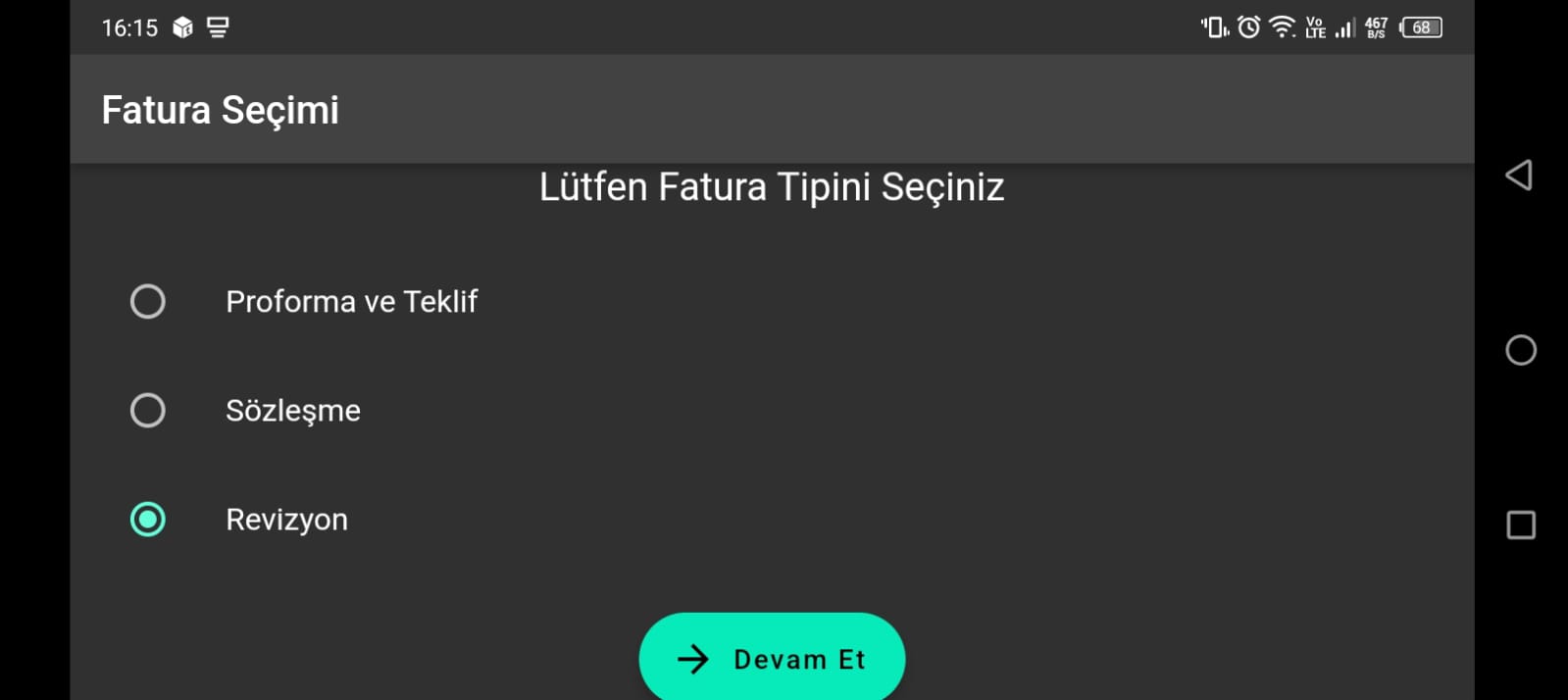Tap the cube notification icon
1568x700 pixels.
[x=182, y=27]
